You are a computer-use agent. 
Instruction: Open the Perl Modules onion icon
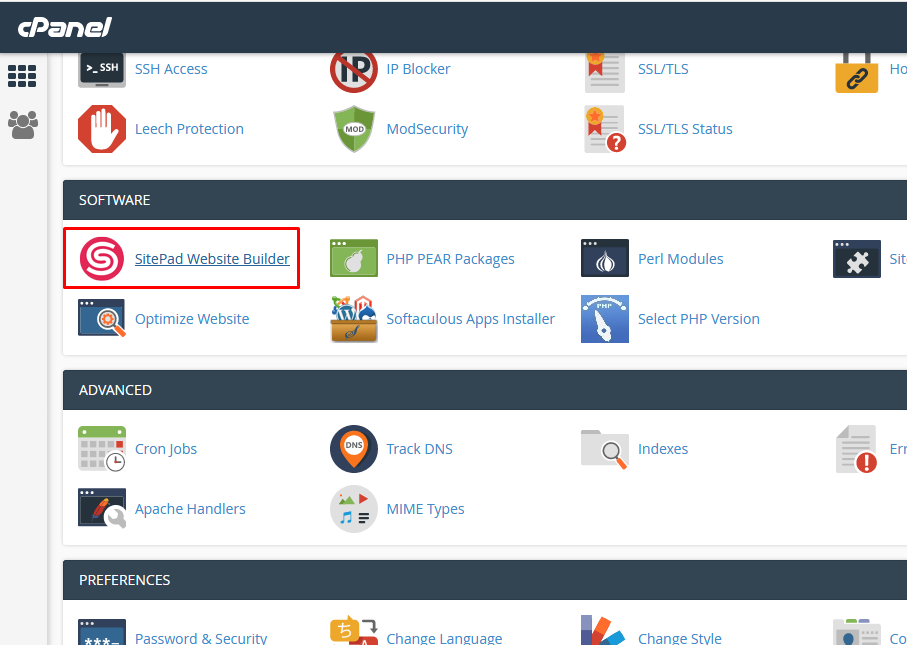(605, 259)
